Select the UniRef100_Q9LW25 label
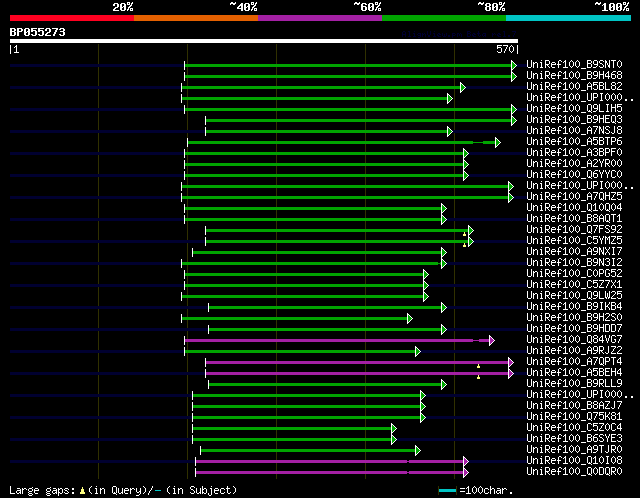The image size is (640, 498). pos(574,296)
